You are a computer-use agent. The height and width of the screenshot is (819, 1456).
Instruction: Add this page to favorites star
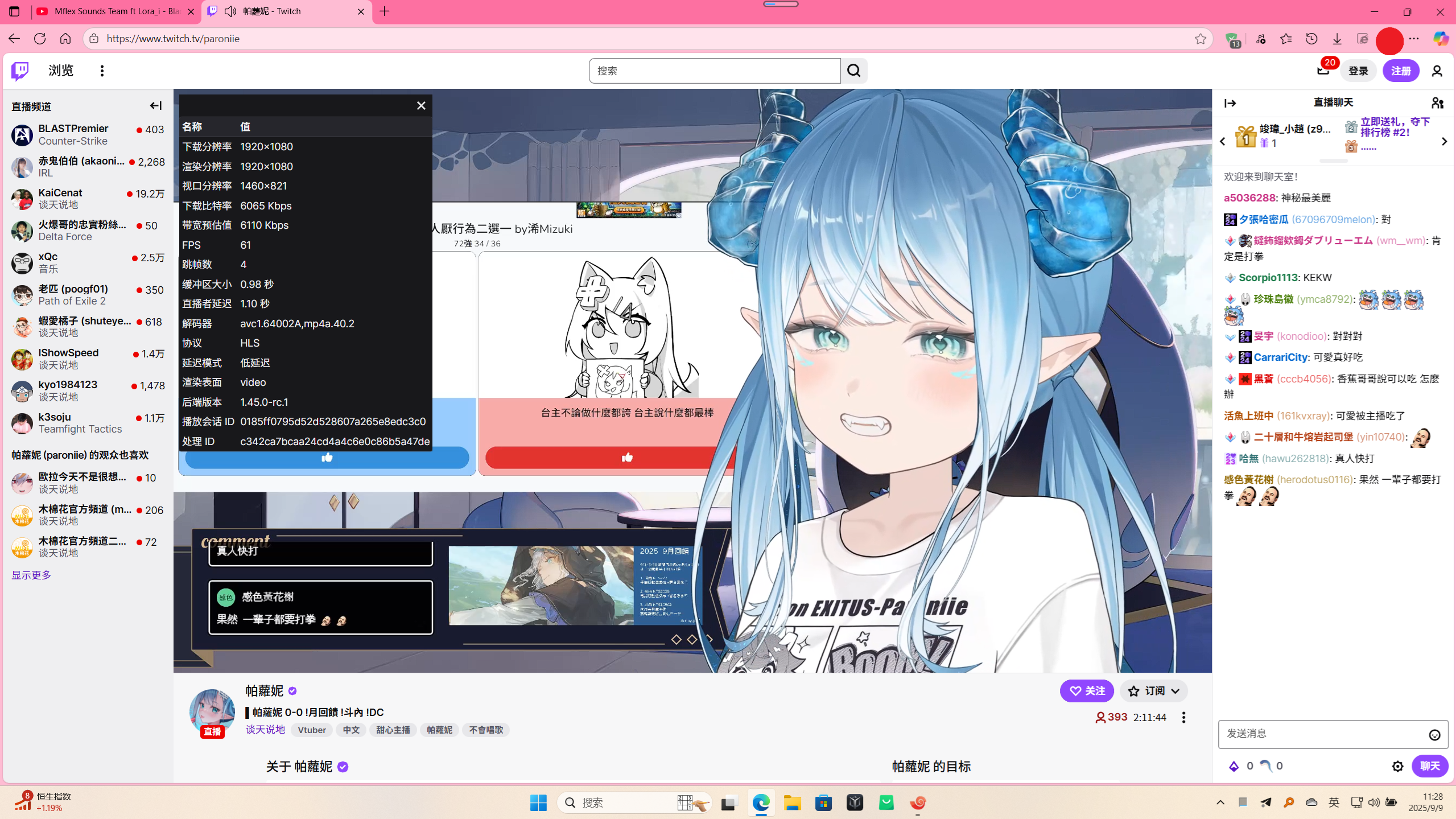[1200, 39]
